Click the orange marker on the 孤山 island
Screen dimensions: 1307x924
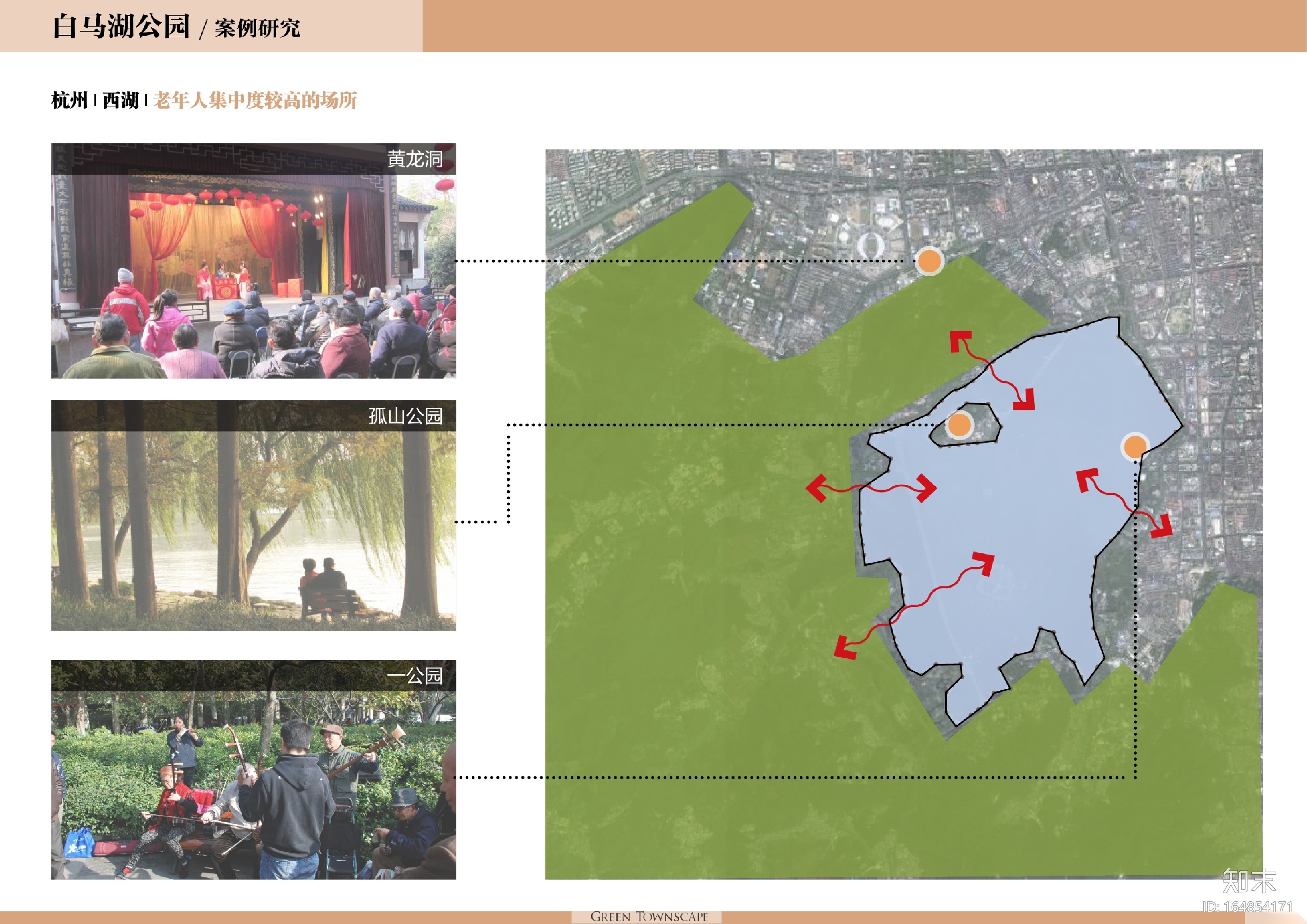959,425
